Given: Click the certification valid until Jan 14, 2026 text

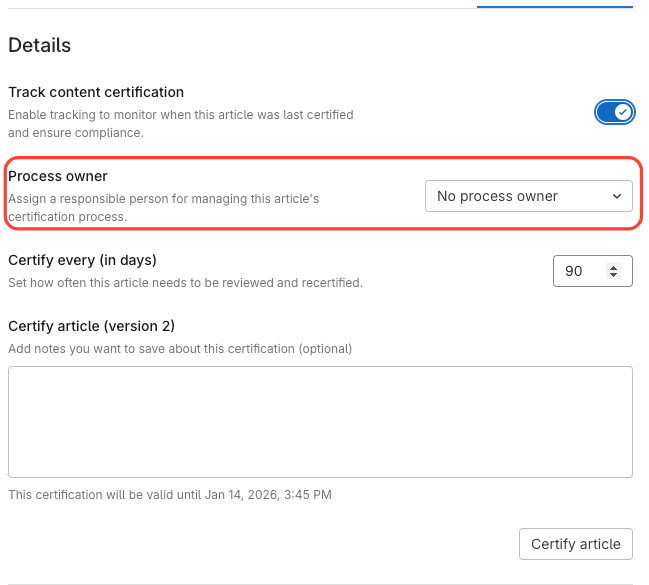Looking at the screenshot, I should [x=170, y=494].
